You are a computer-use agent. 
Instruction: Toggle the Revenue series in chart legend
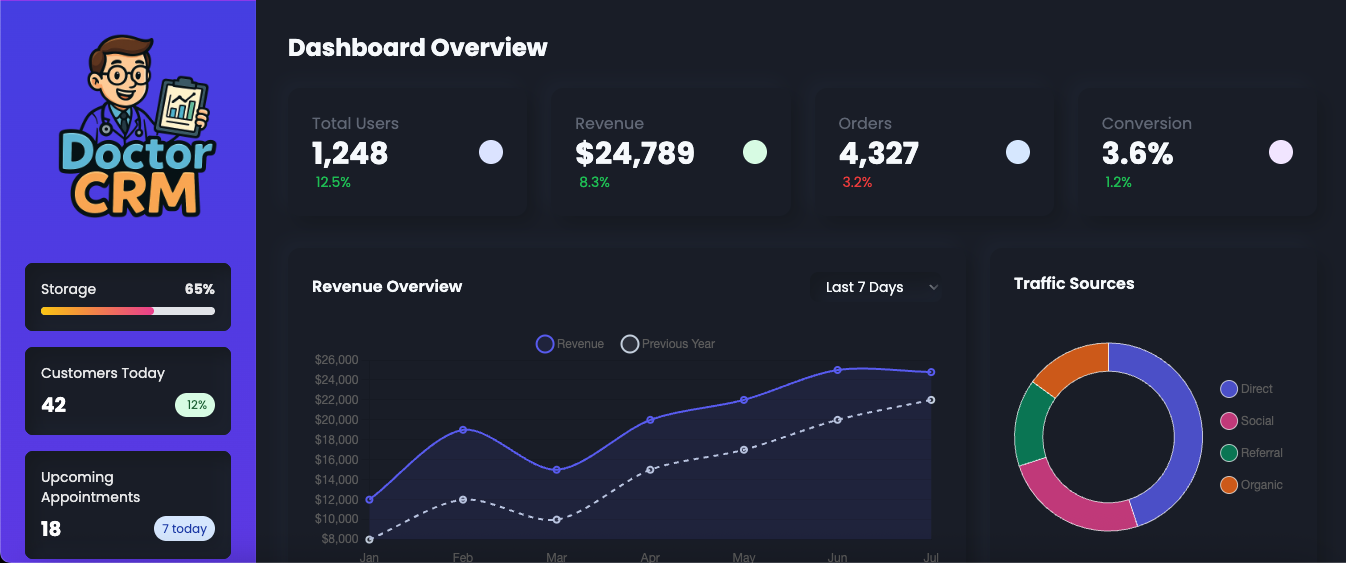coord(570,344)
